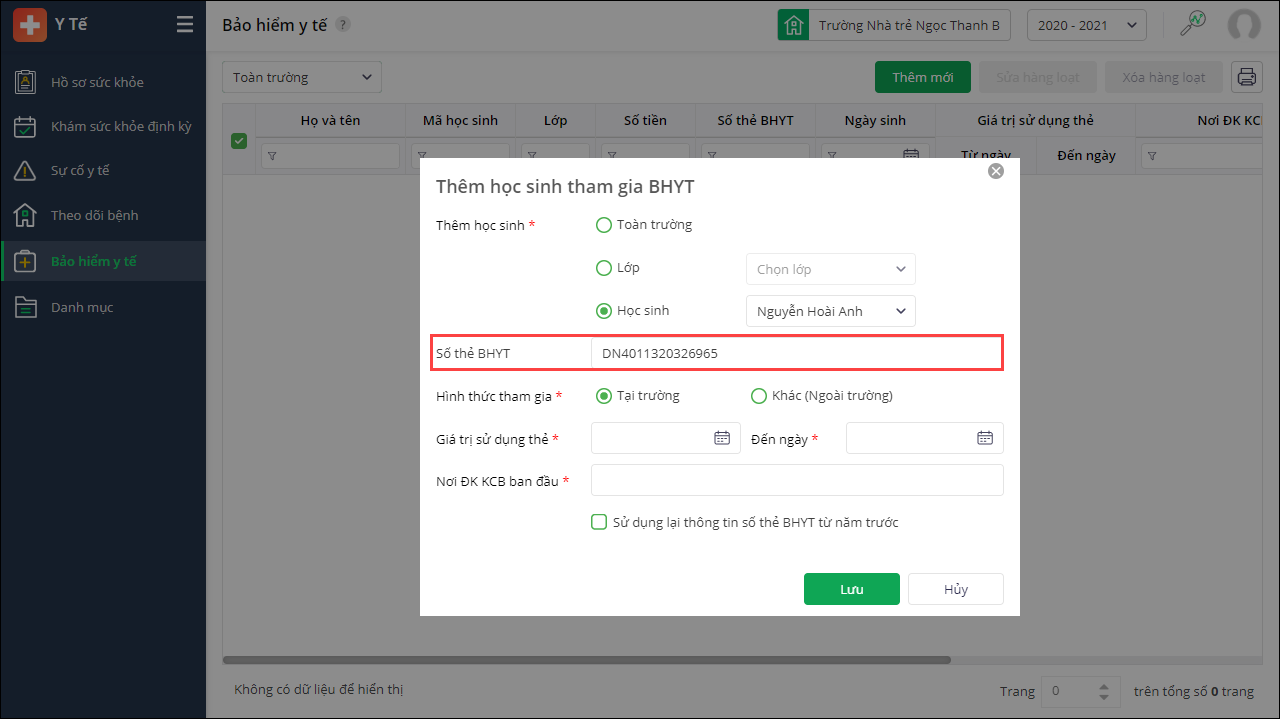Select the Toàn trường radio option
This screenshot has width=1280, height=719.
point(604,225)
